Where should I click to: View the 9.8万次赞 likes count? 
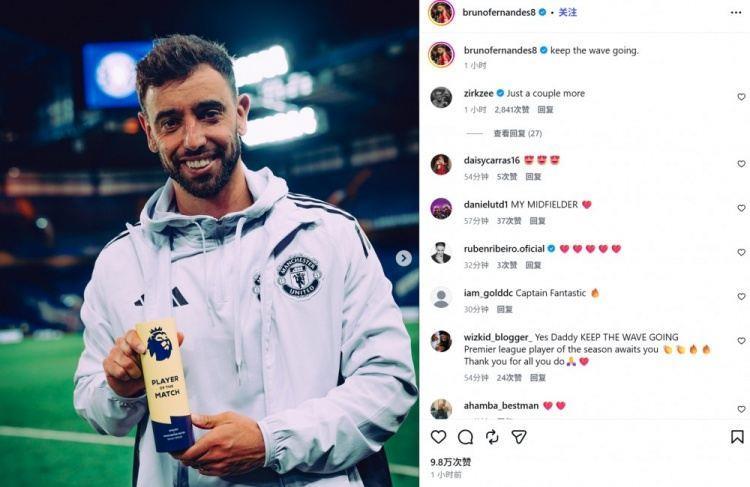pyautogui.click(x=451, y=462)
